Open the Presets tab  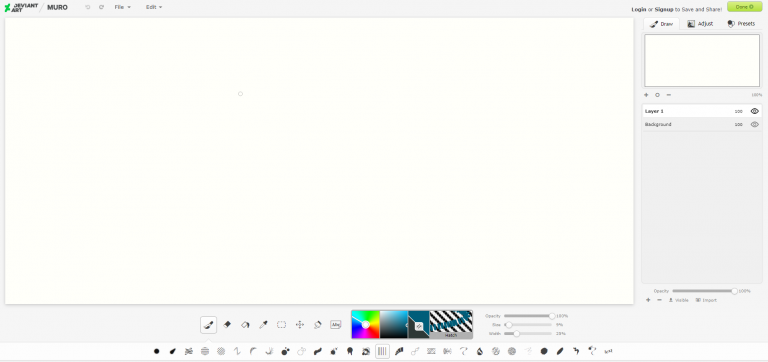[741, 24]
